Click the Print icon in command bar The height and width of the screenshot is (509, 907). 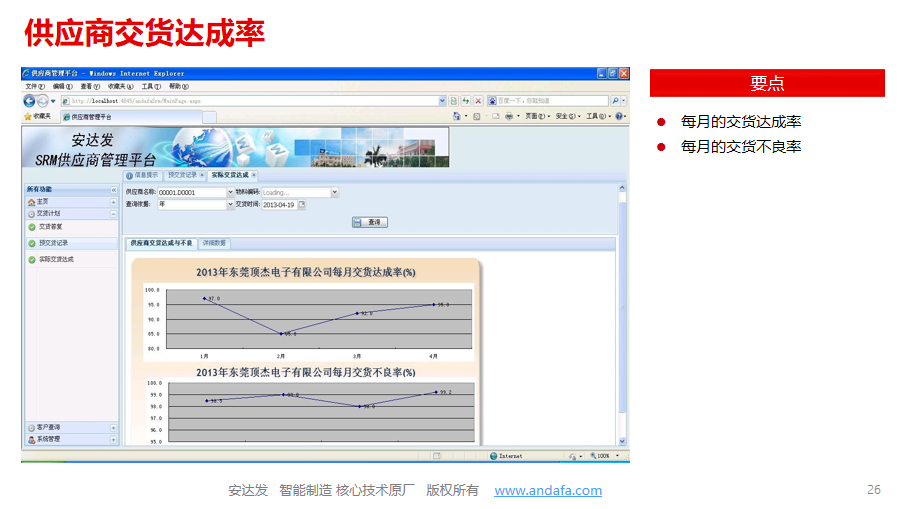point(509,116)
